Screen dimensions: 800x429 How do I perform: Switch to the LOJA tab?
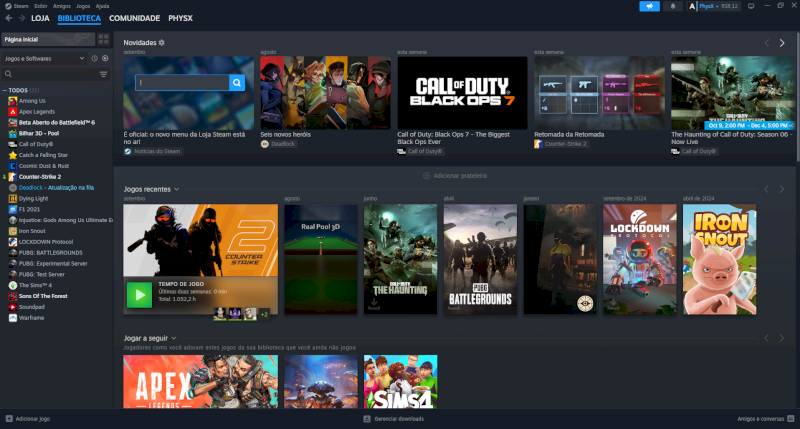[x=40, y=18]
